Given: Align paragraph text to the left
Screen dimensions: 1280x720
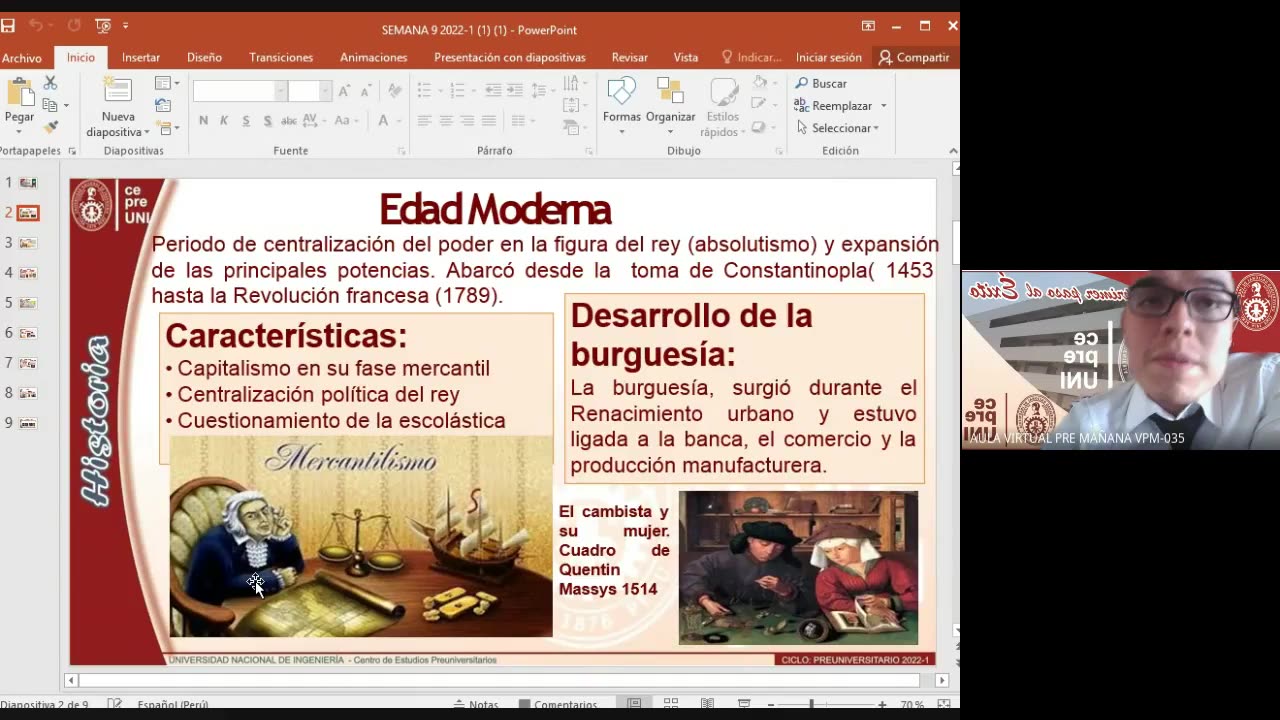Looking at the screenshot, I should coord(424,121).
